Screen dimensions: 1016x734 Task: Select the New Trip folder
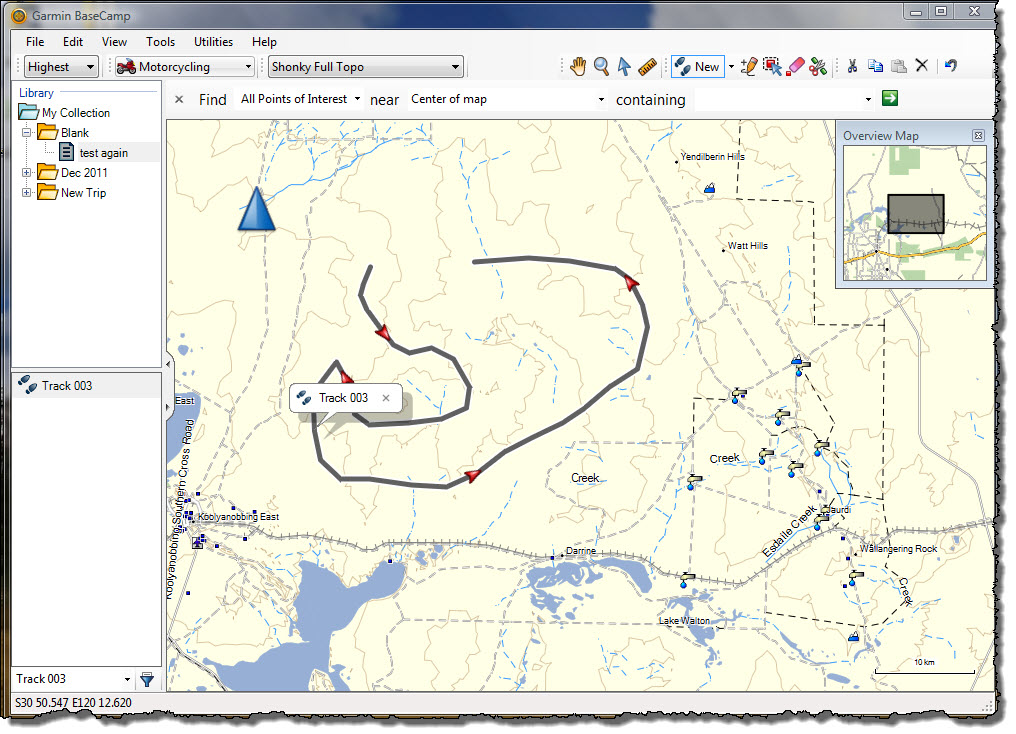(83, 193)
